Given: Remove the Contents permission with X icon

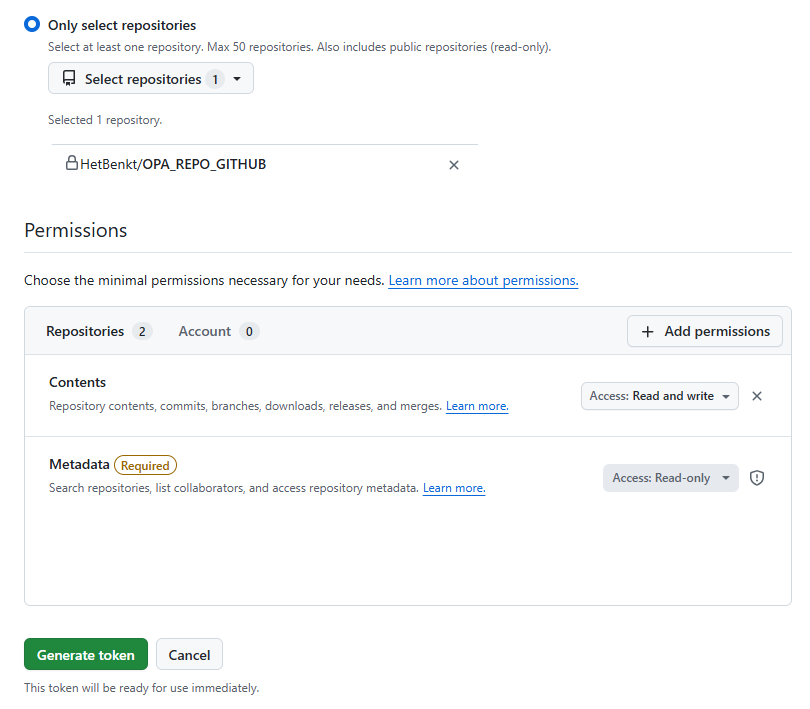Looking at the screenshot, I should point(757,396).
